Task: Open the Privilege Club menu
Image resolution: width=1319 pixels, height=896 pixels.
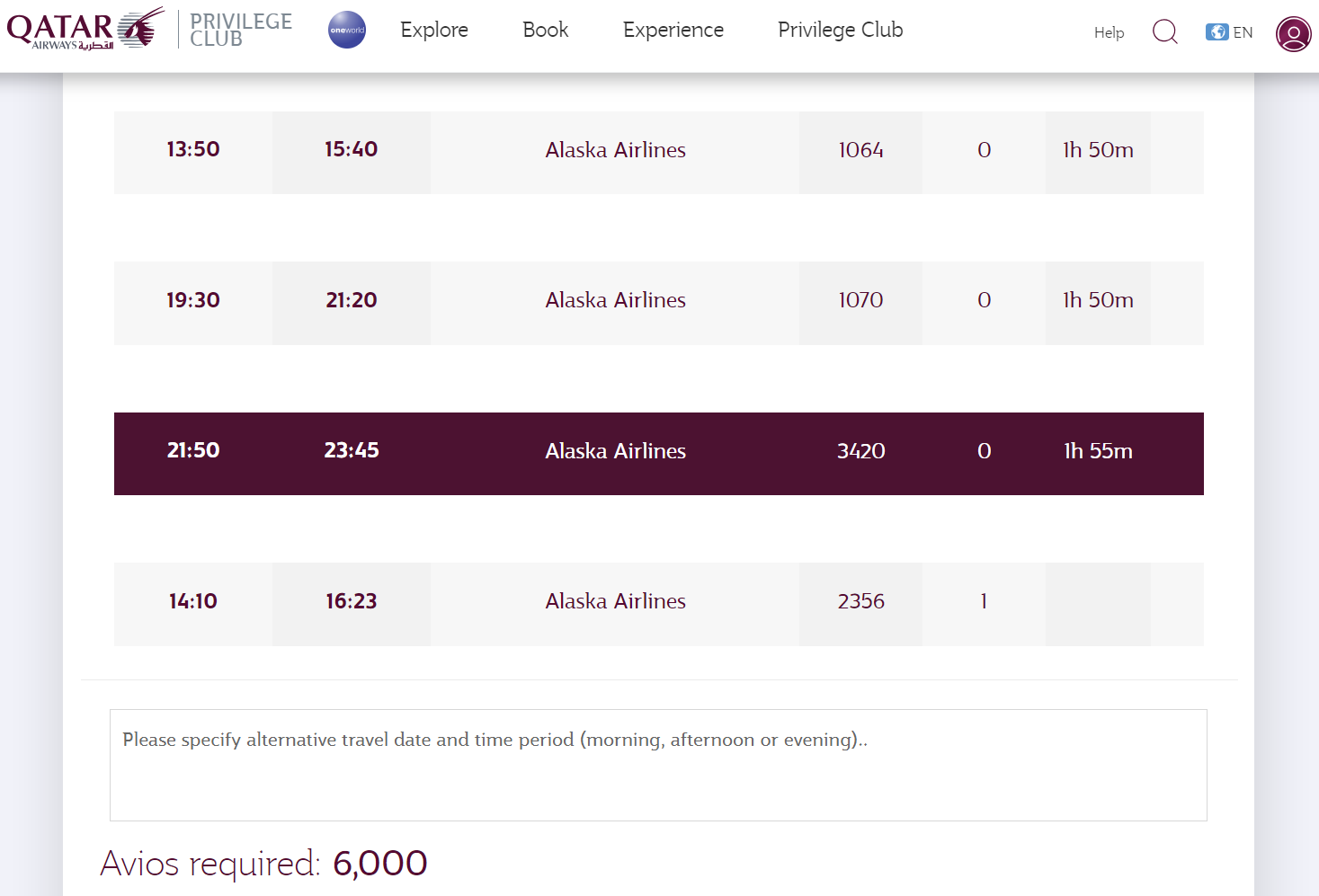Action: (x=841, y=30)
